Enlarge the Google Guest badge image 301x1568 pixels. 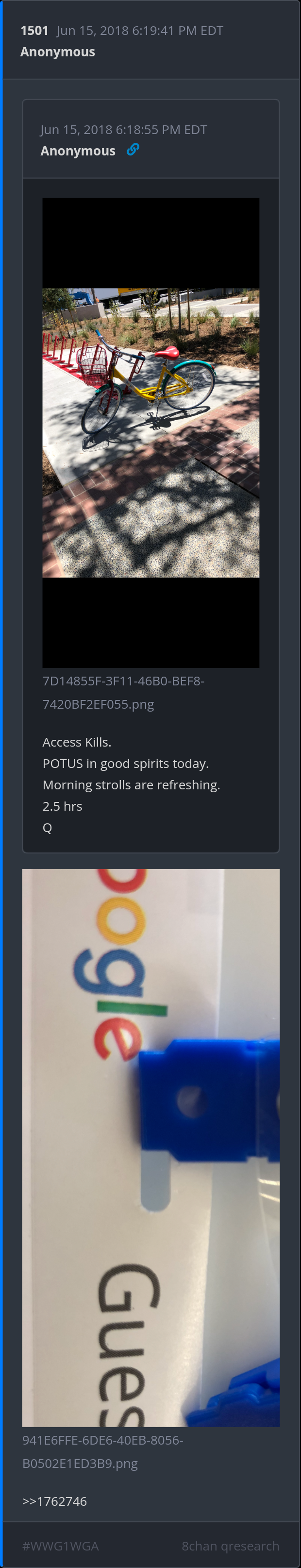point(151,1148)
